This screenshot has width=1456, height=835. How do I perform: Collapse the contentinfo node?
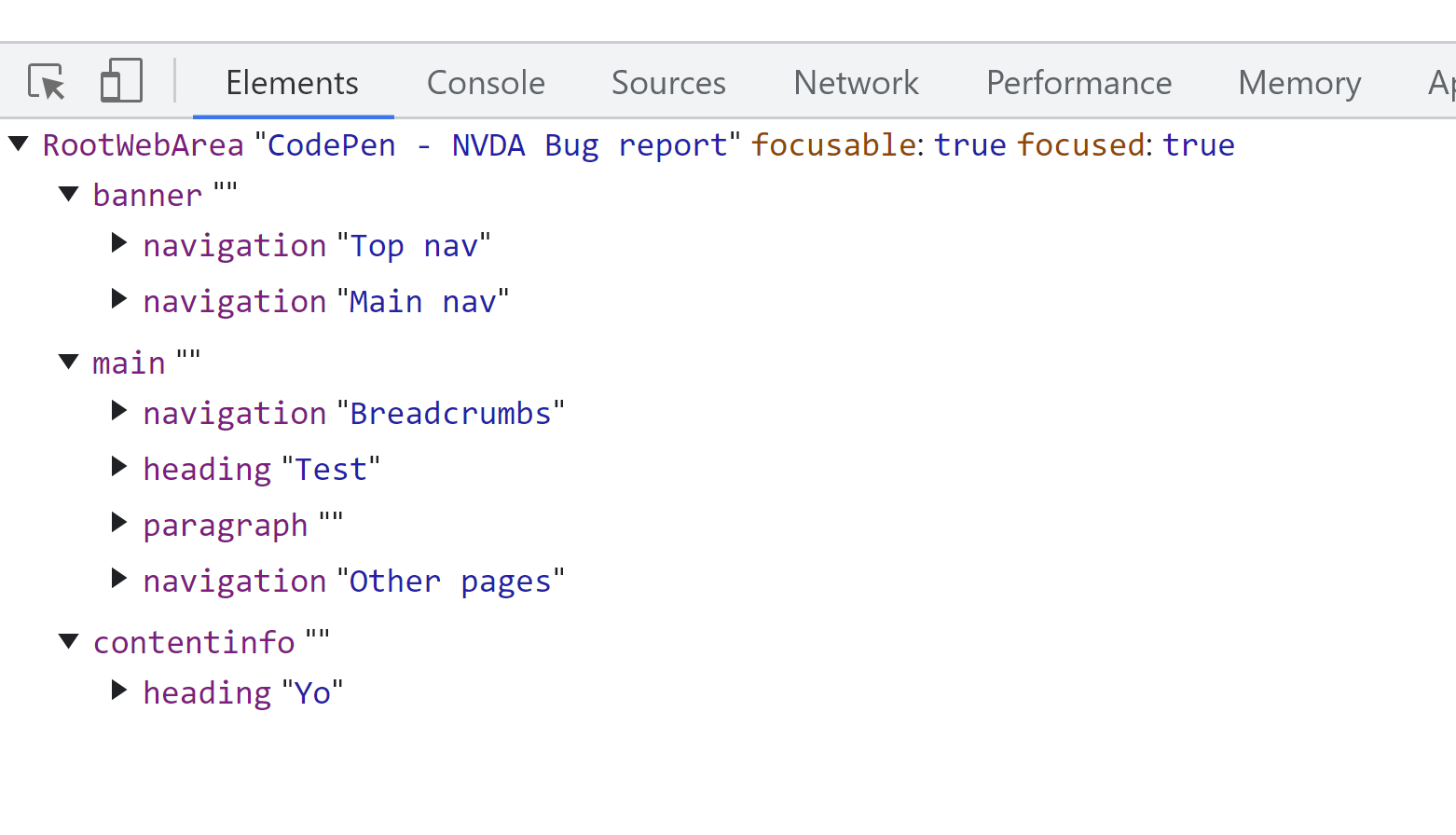[x=68, y=640]
